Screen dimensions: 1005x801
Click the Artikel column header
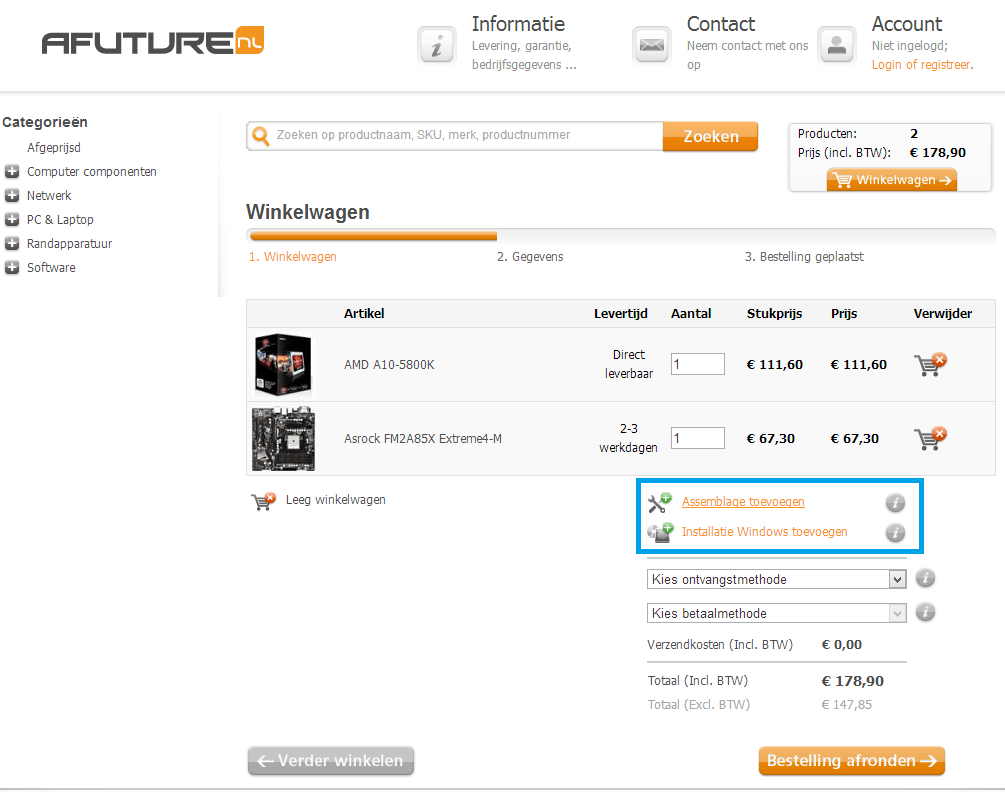[364, 313]
